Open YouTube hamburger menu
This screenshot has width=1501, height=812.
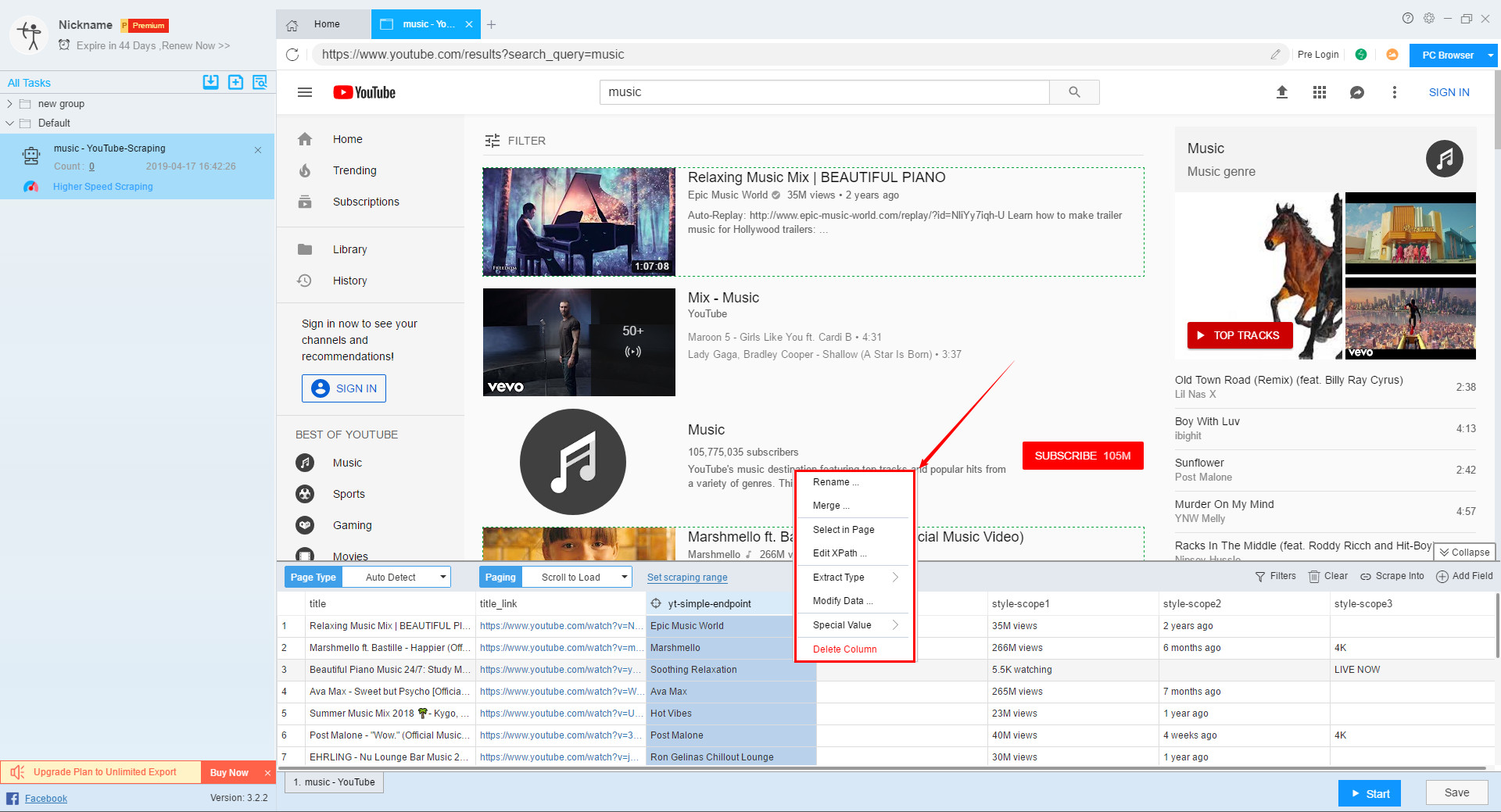(305, 92)
